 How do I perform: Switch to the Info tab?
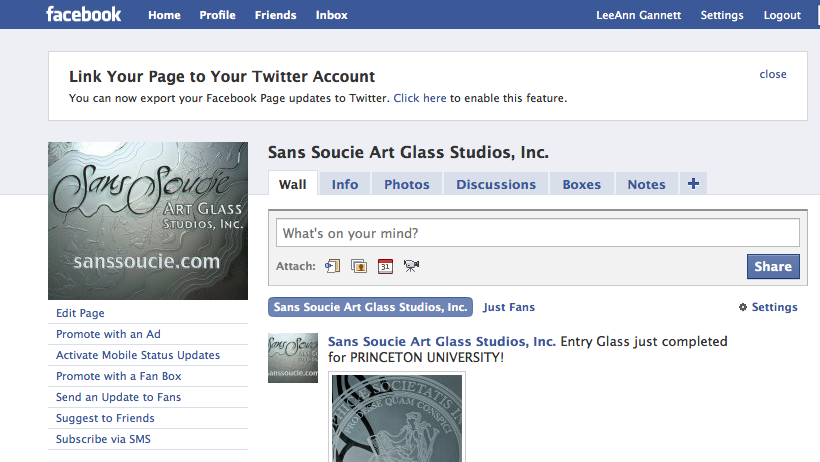(x=345, y=184)
